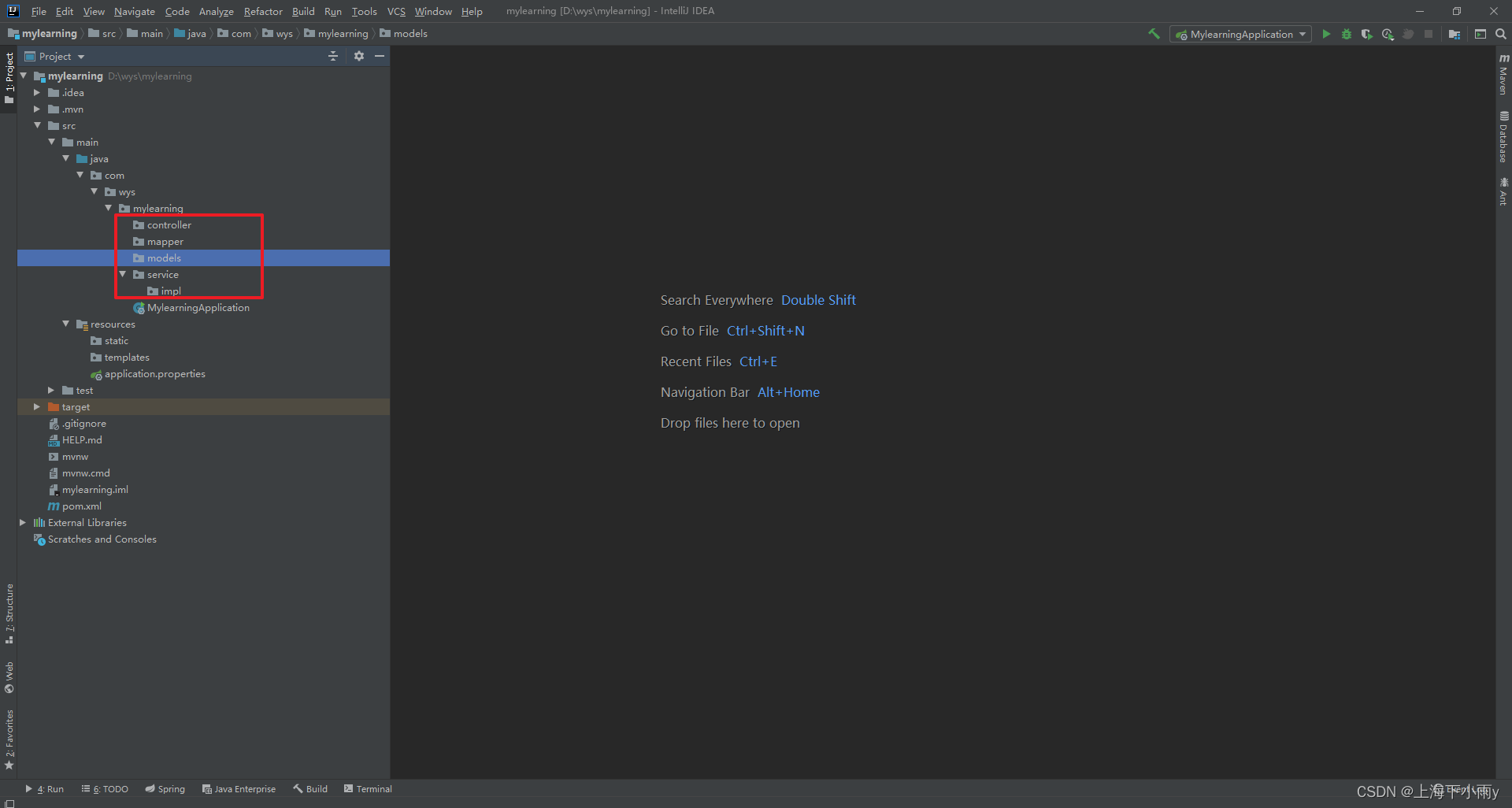Open the VCS menu
This screenshot has width=1512, height=808.
396,11
